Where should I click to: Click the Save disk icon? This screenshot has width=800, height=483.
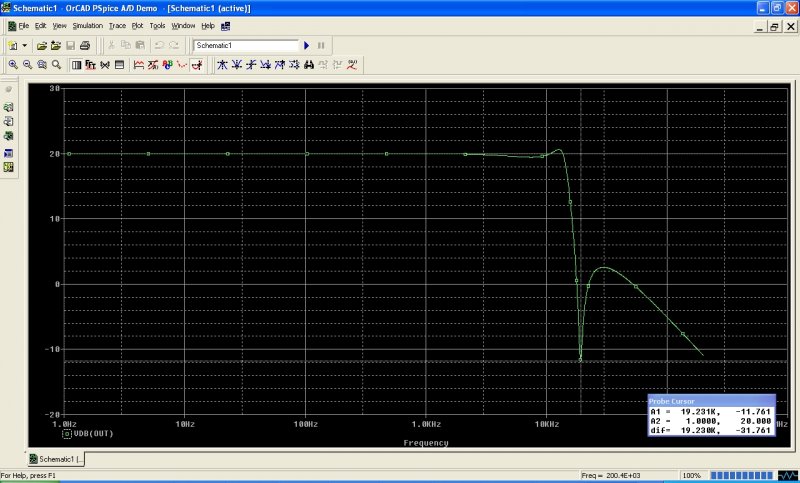click(70, 45)
